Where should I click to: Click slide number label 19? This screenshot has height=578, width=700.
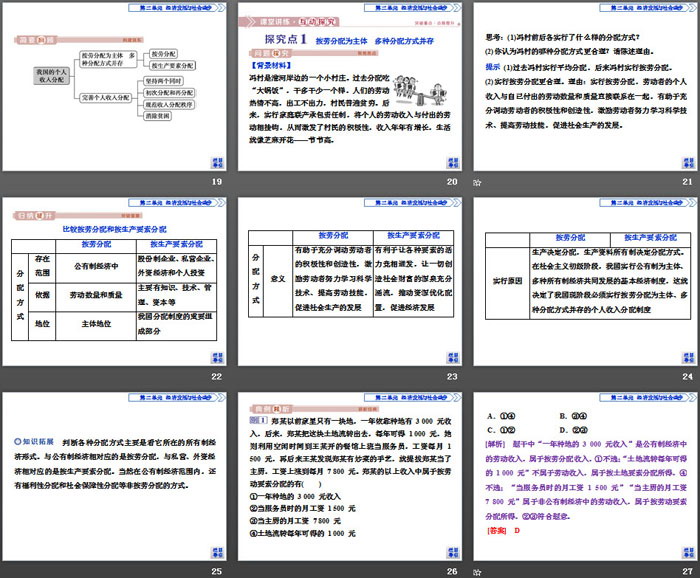(x=217, y=182)
